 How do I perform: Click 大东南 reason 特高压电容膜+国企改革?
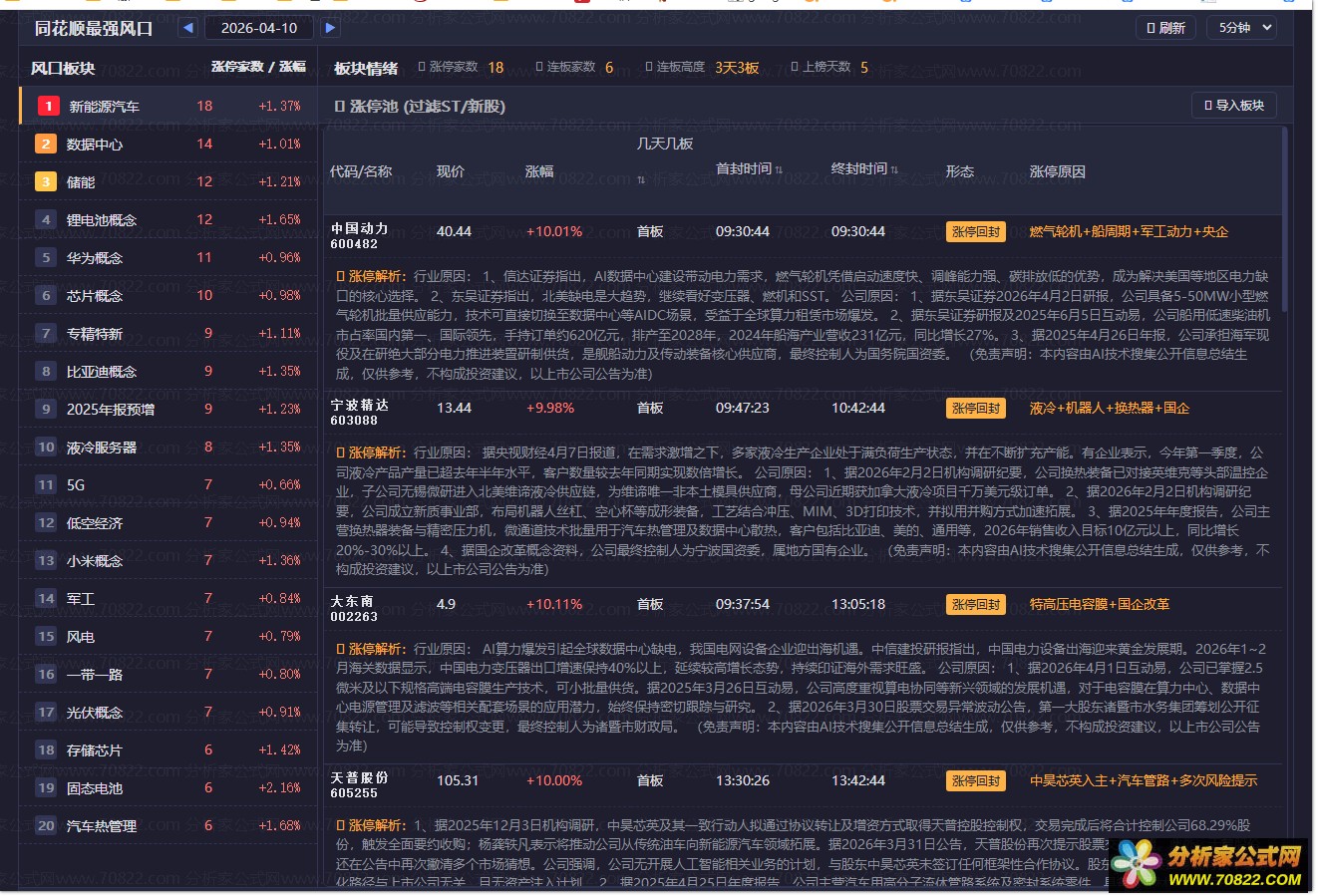[x=1099, y=604]
